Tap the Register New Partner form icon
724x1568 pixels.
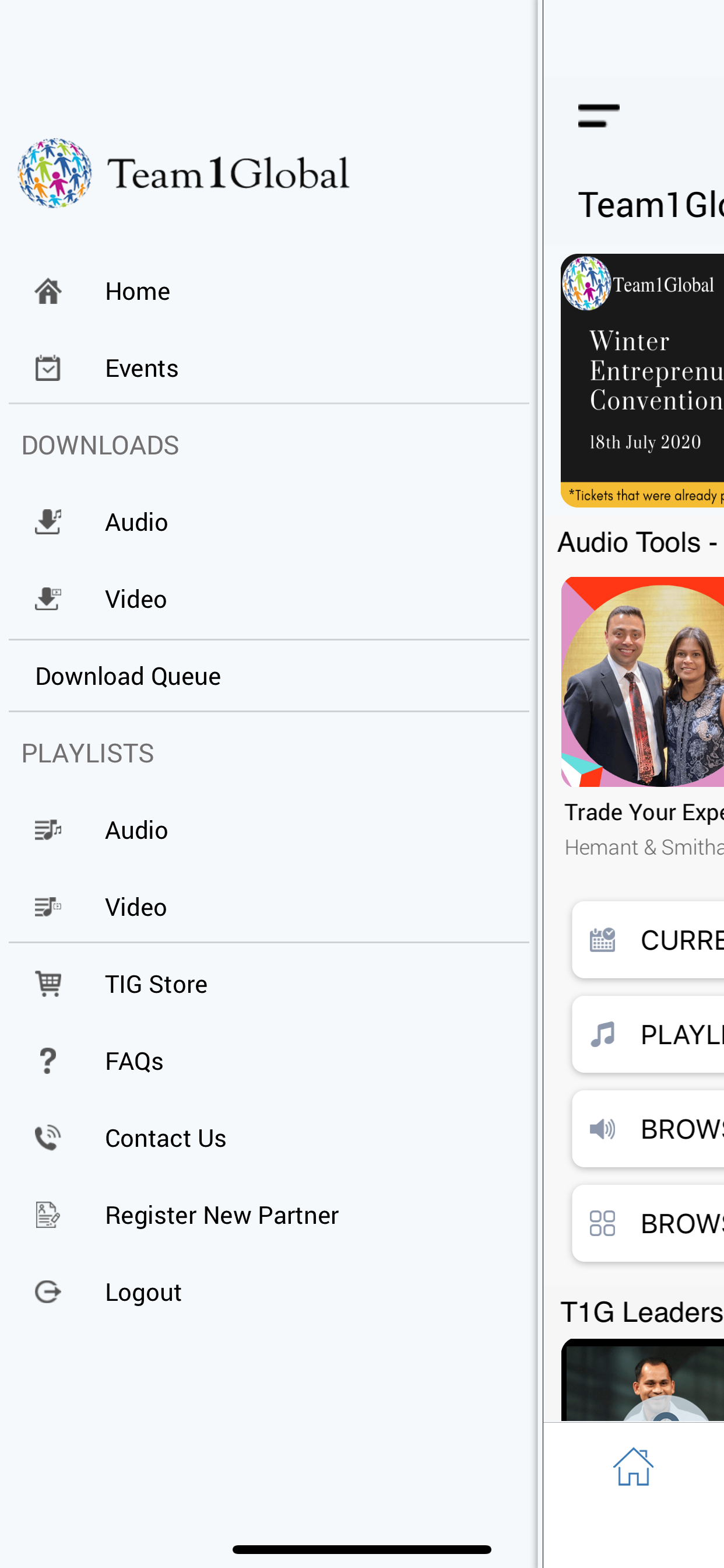[x=48, y=1215]
